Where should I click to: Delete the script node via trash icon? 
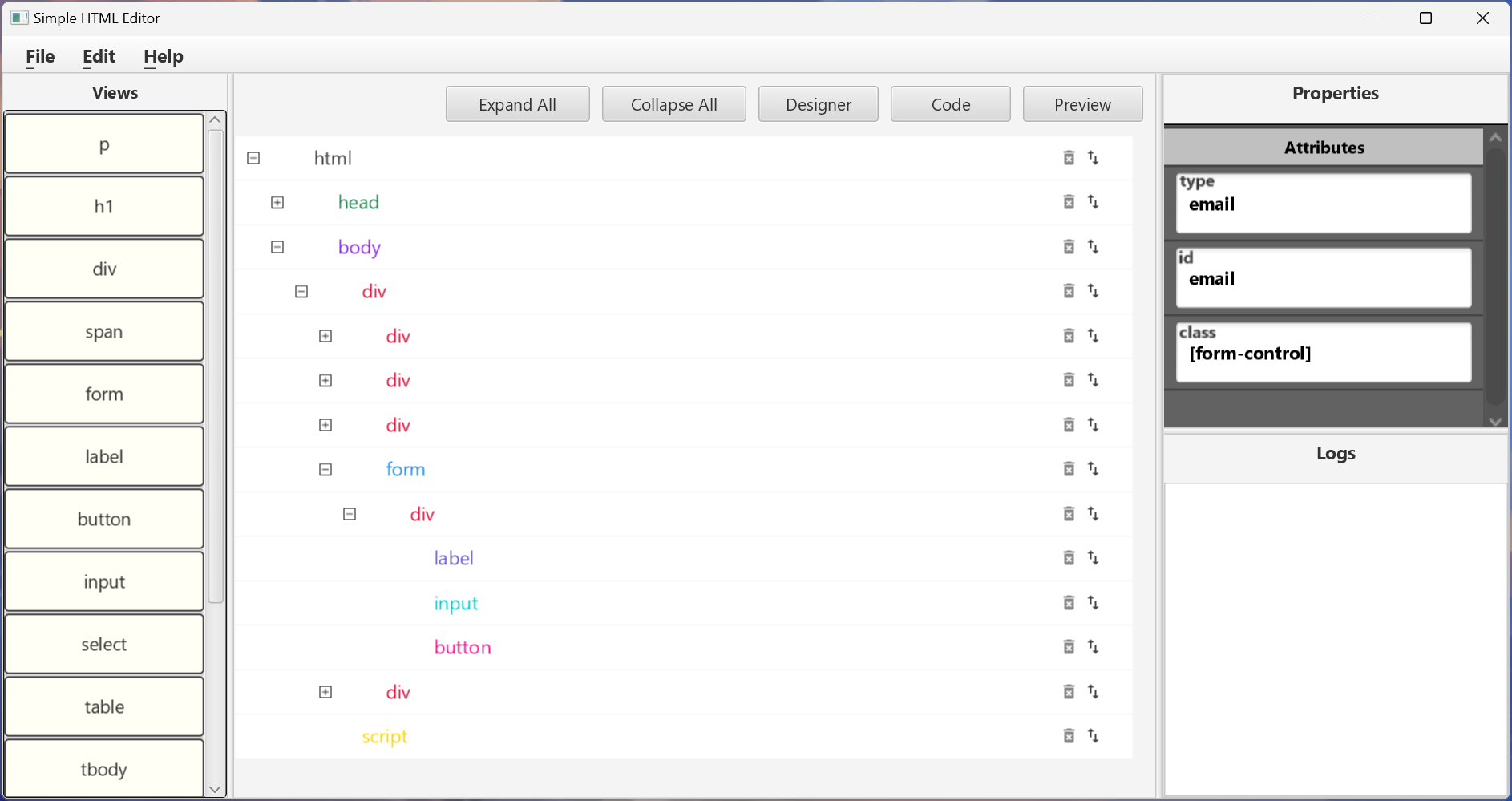1069,736
